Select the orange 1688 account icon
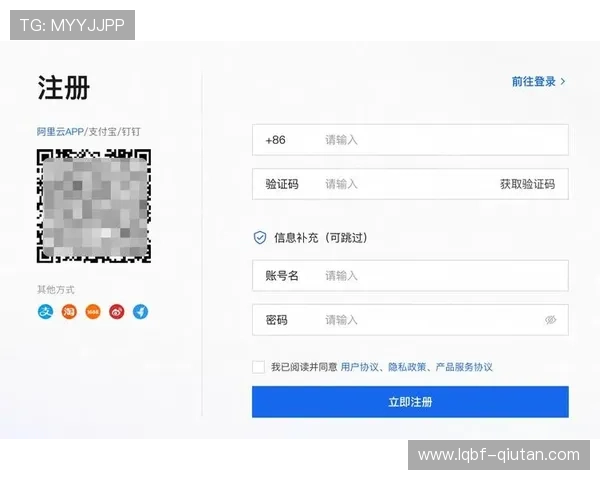 (93, 311)
